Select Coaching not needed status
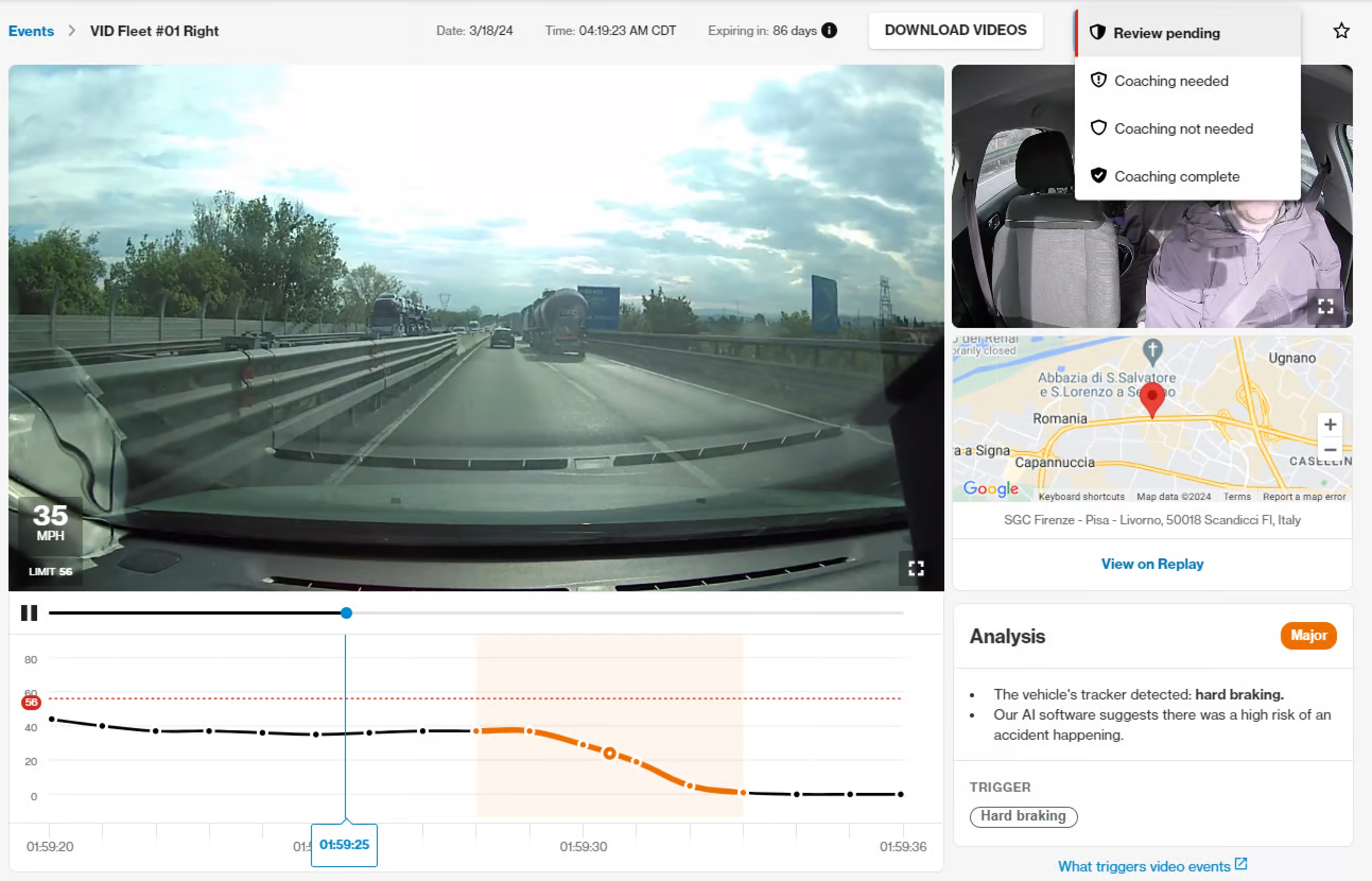The image size is (1372, 881). [1183, 128]
